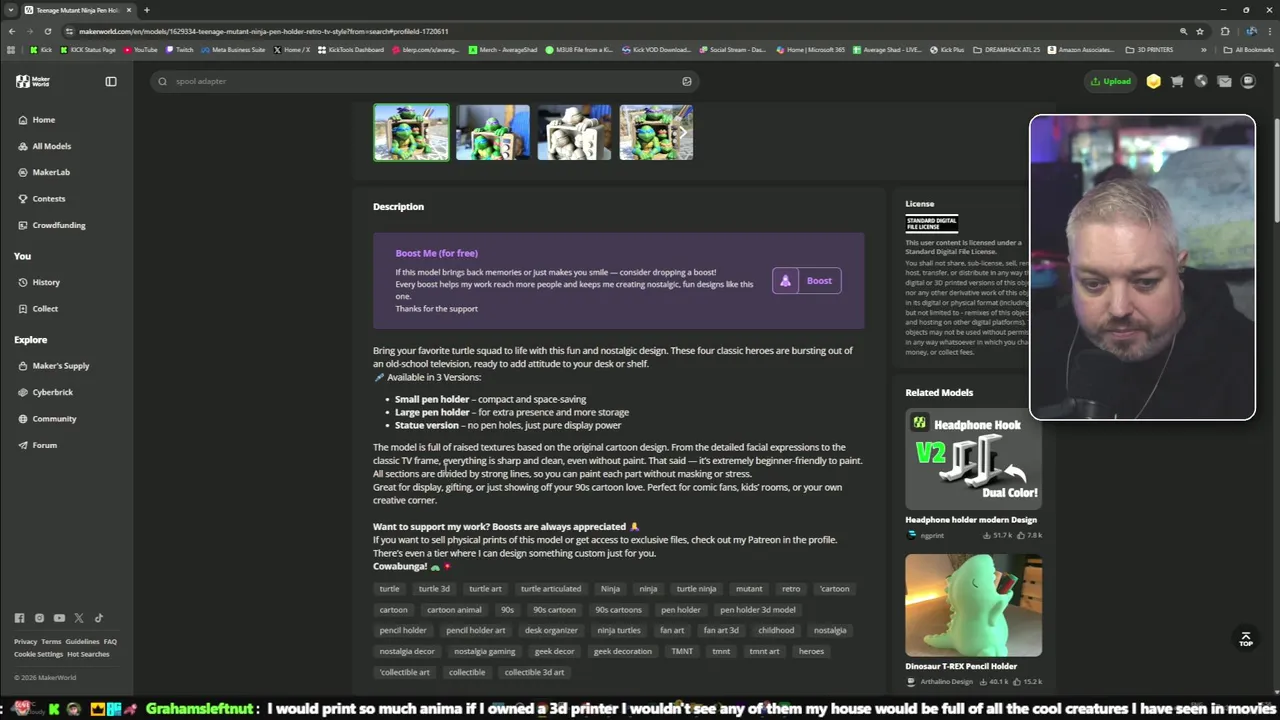Click the 'desk organizer' tag
This screenshot has height=720, width=1280.
[551, 631]
